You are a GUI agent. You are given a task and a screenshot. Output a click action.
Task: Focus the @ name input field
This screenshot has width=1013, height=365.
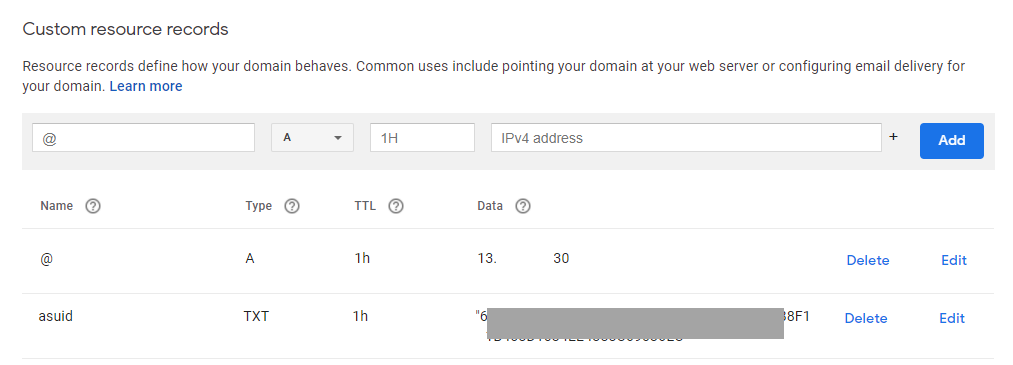pyautogui.click(x=143, y=138)
